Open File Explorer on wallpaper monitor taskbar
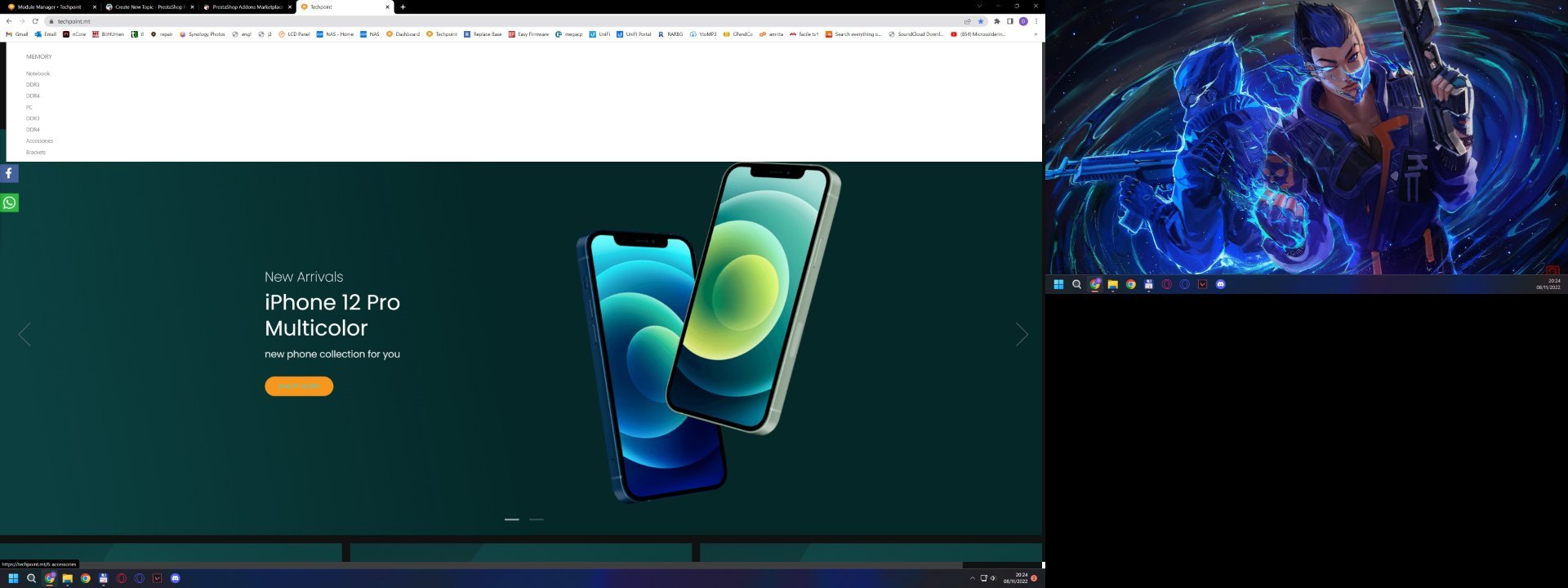Image resolution: width=1568 pixels, height=588 pixels. click(1112, 284)
